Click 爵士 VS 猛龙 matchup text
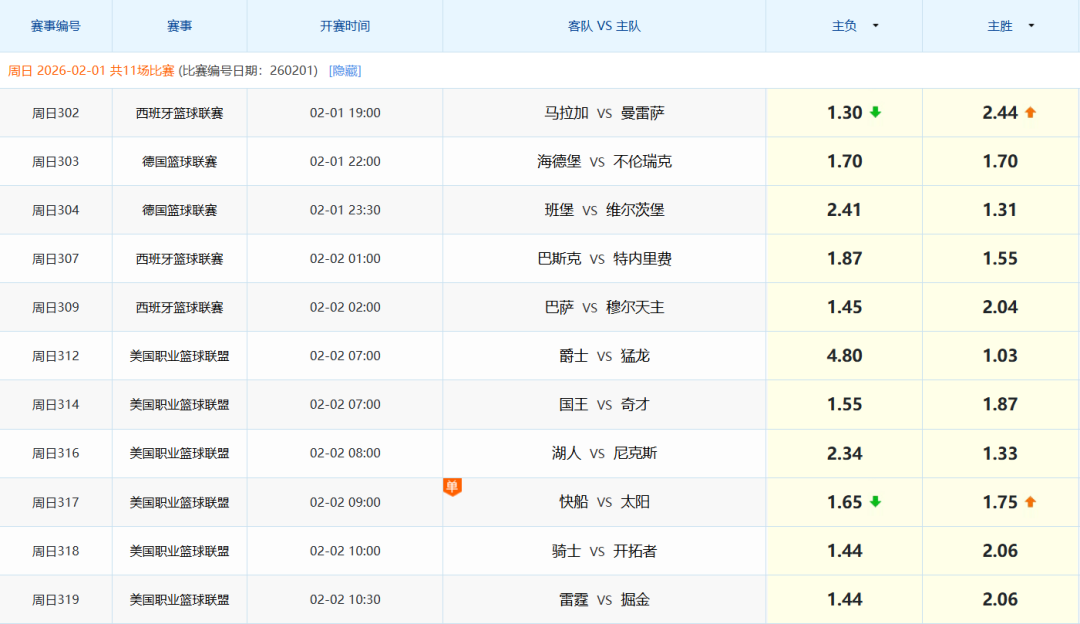Screen dimensions: 1080x624 point(604,356)
